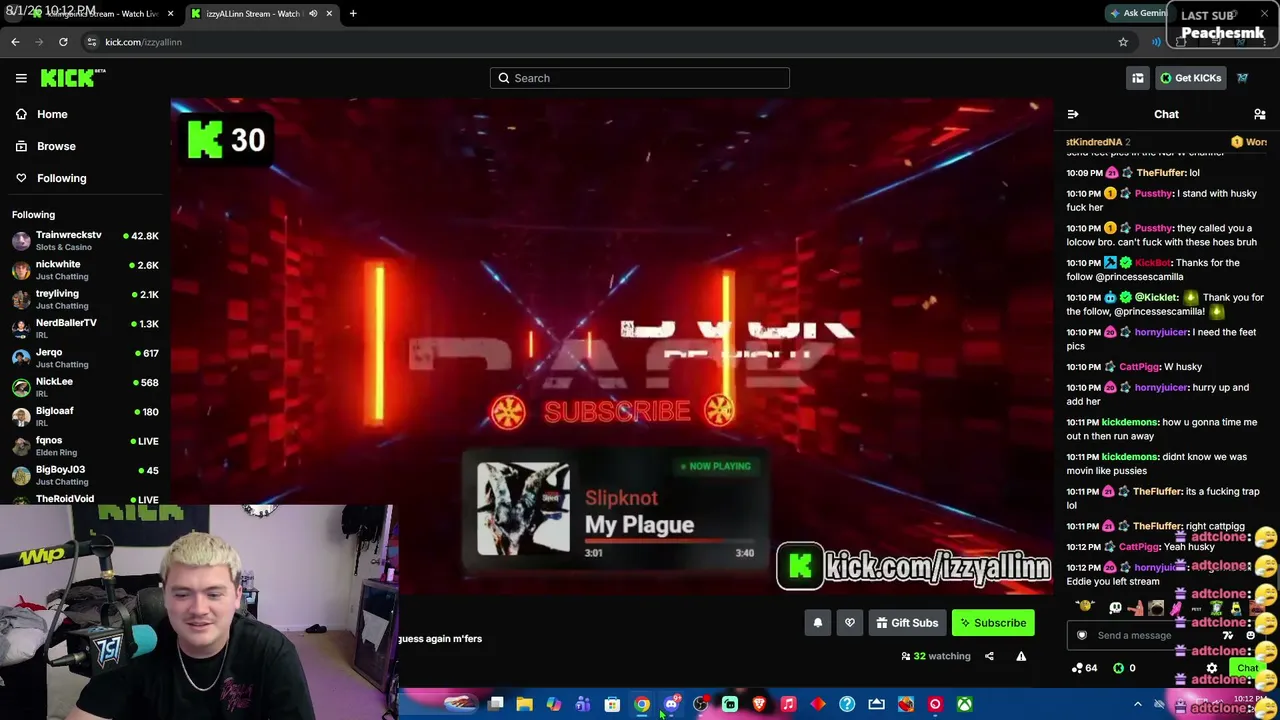Screen dimensions: 1280x720
Task: Click the report warning triangle icon
Action: pos(1021,656)
